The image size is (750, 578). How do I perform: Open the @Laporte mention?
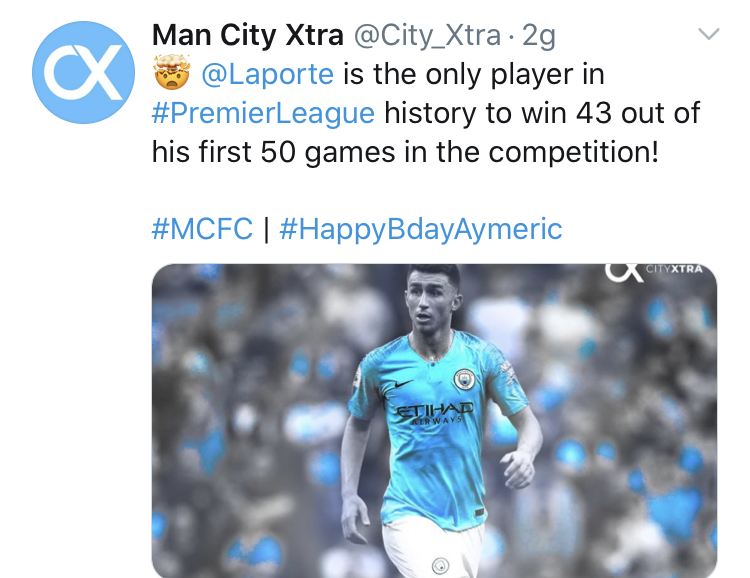click(267, 74)
